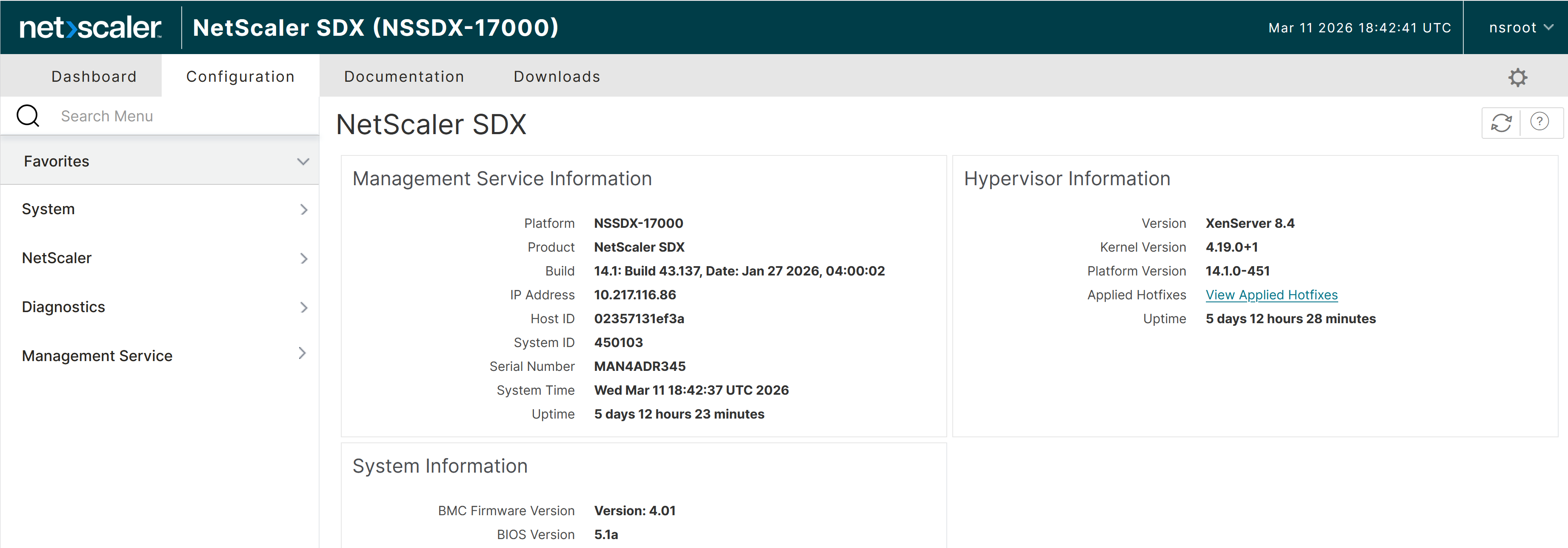Click the netscaler logo
Image resolution: width=1568 pixels, height=548 pixels.
tap(89, 27)
